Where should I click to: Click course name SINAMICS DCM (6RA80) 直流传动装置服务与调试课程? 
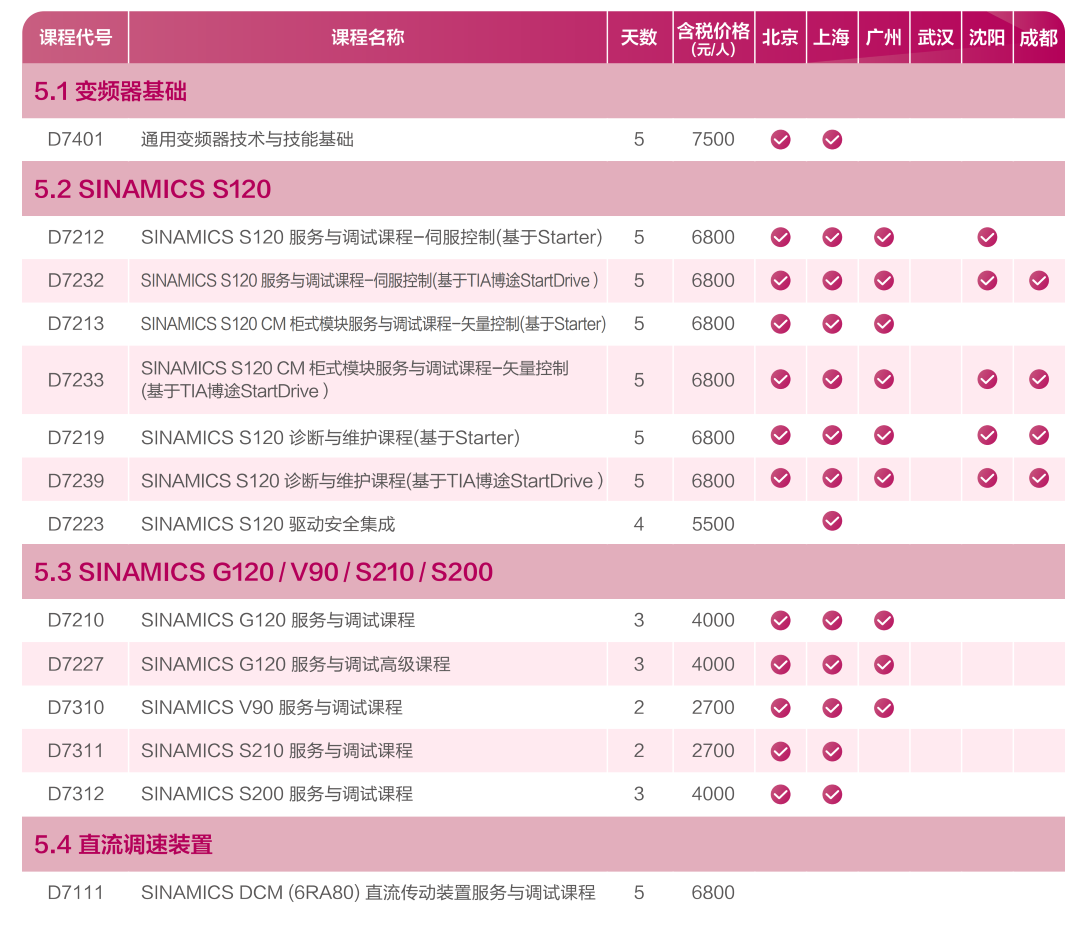[368, 893]
